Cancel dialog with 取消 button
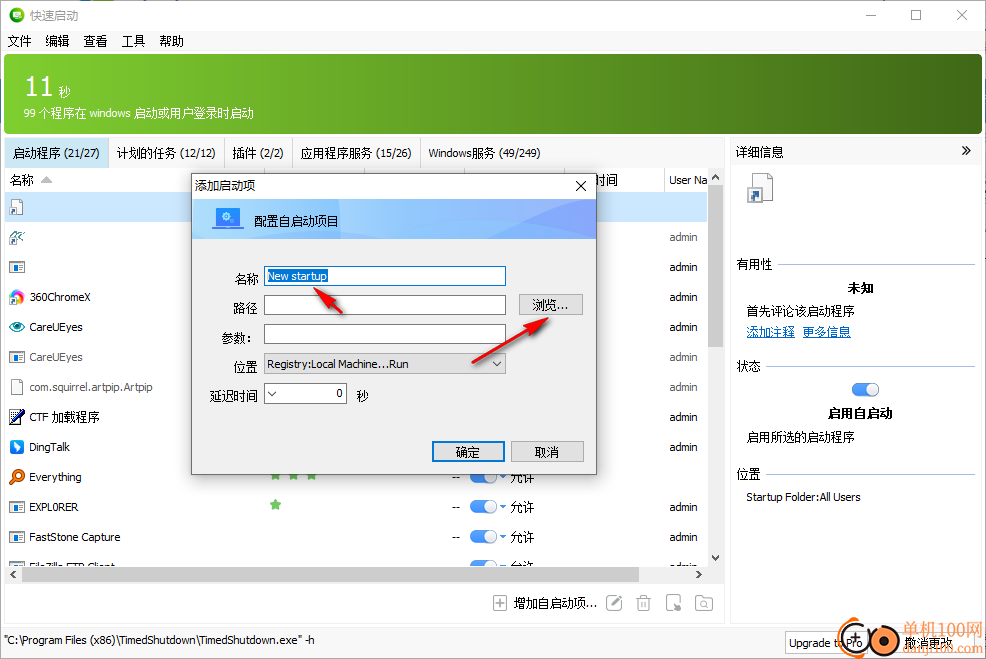The width and height of the screenshot is (986, 659). coord(547,451)
